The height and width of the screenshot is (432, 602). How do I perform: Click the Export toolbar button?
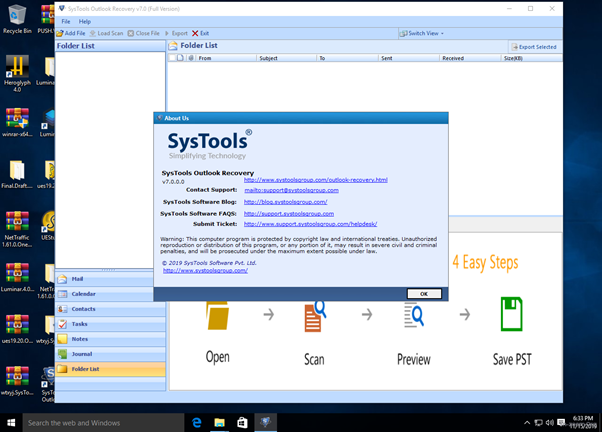click(176, 33)
